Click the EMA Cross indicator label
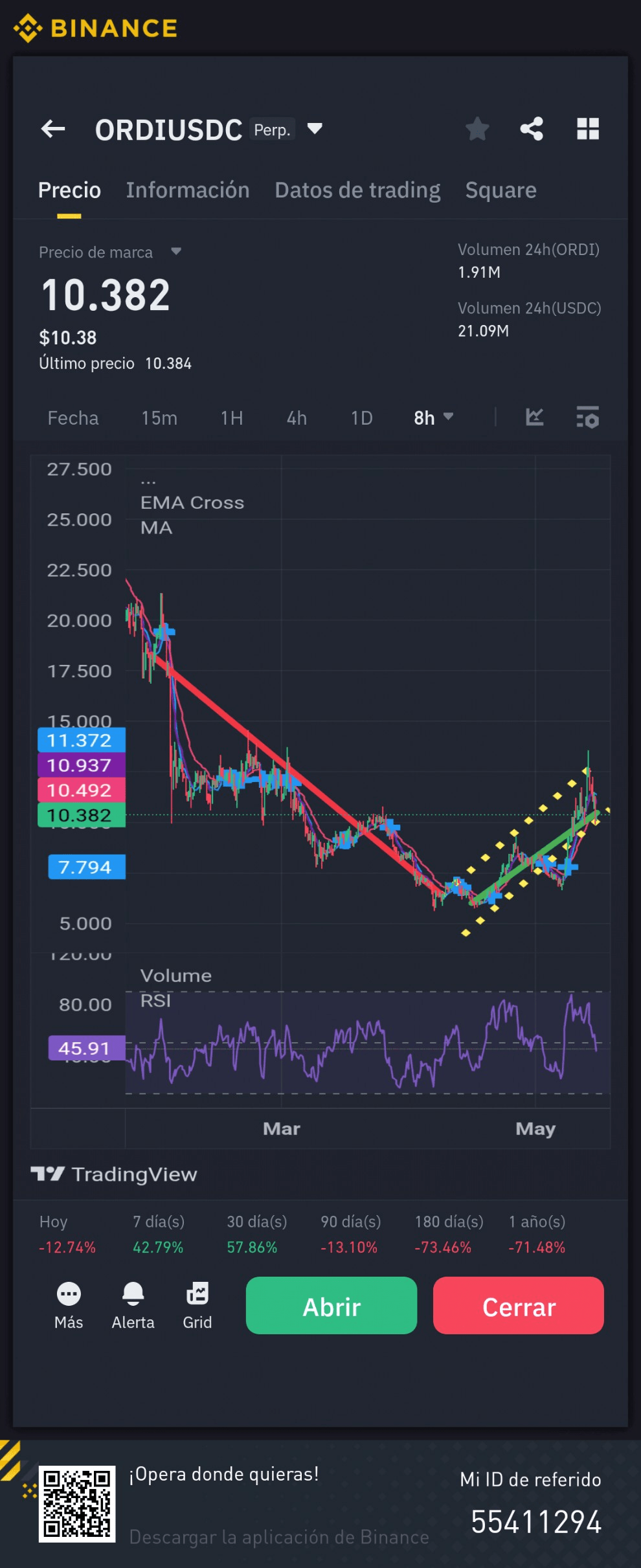 point(192,503)
